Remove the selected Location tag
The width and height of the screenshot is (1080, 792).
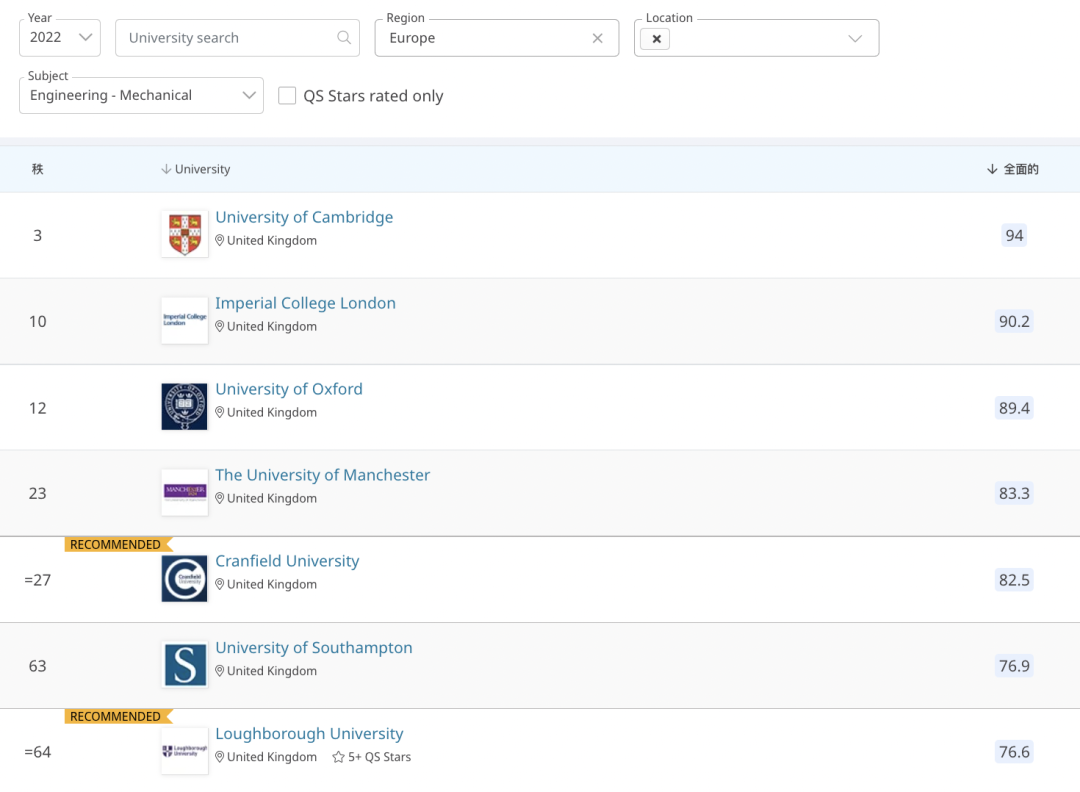[656, 39]
